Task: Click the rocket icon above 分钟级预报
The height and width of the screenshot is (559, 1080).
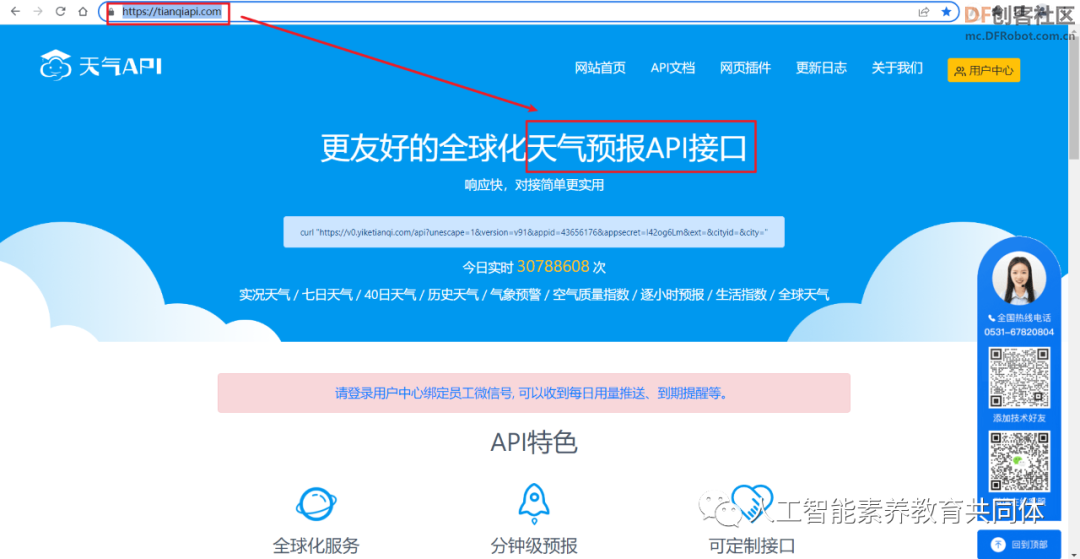Action: [x=534, y=503]
